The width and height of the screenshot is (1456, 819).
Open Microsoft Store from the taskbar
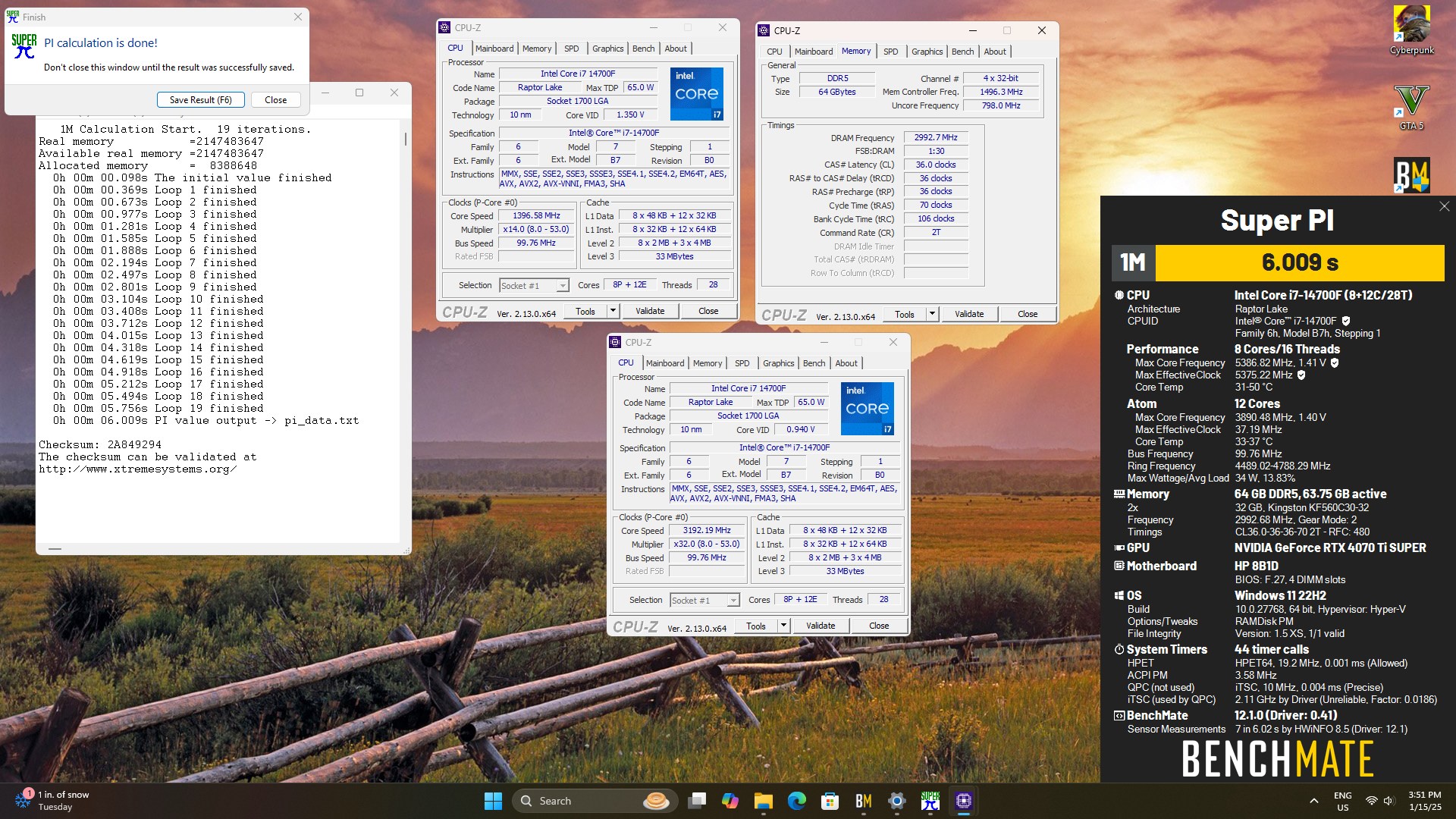pyautogui.click(x=830, y=801)
